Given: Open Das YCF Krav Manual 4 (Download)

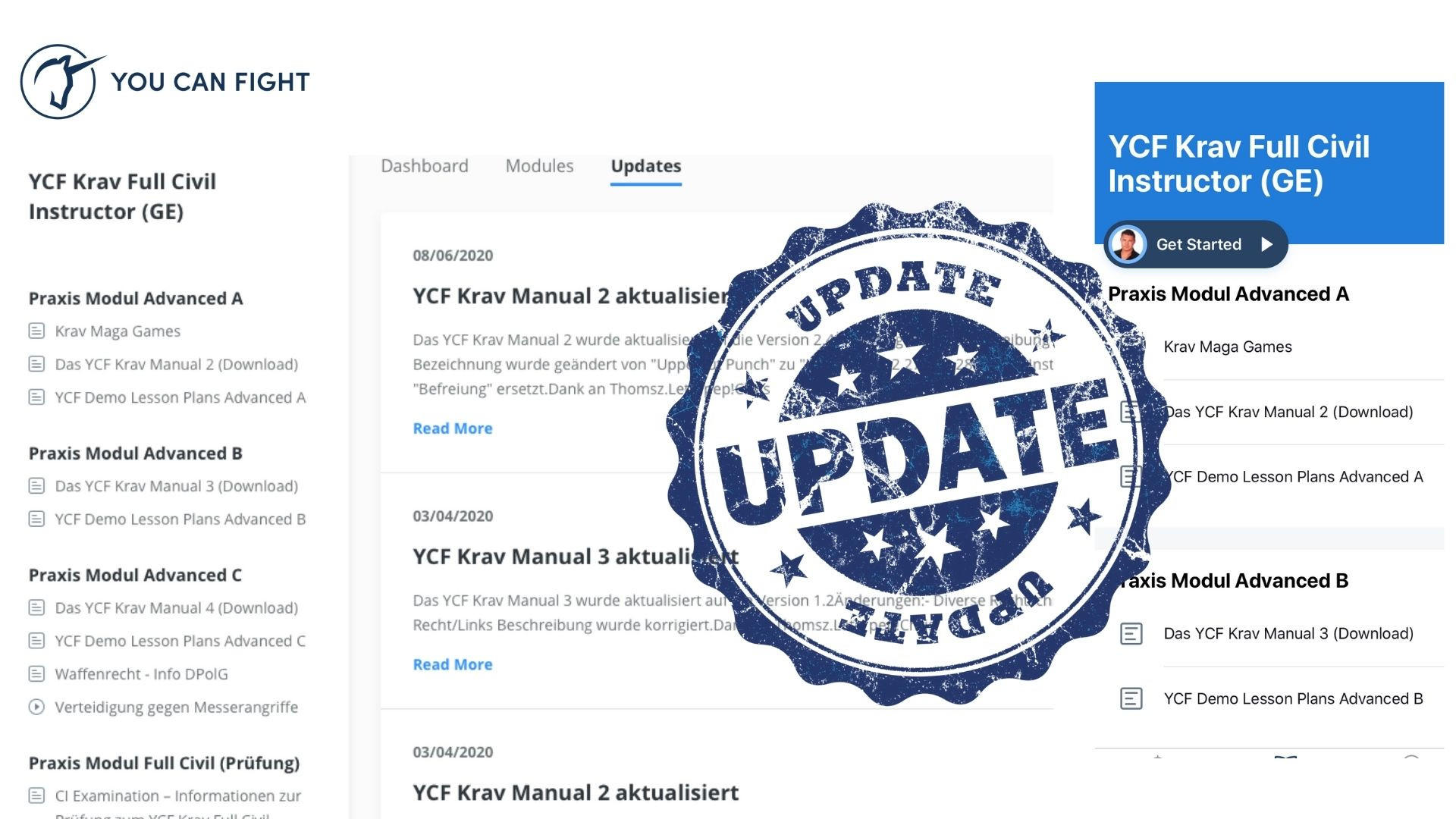Looking at the screenshot, I should [x=177, y=608].
